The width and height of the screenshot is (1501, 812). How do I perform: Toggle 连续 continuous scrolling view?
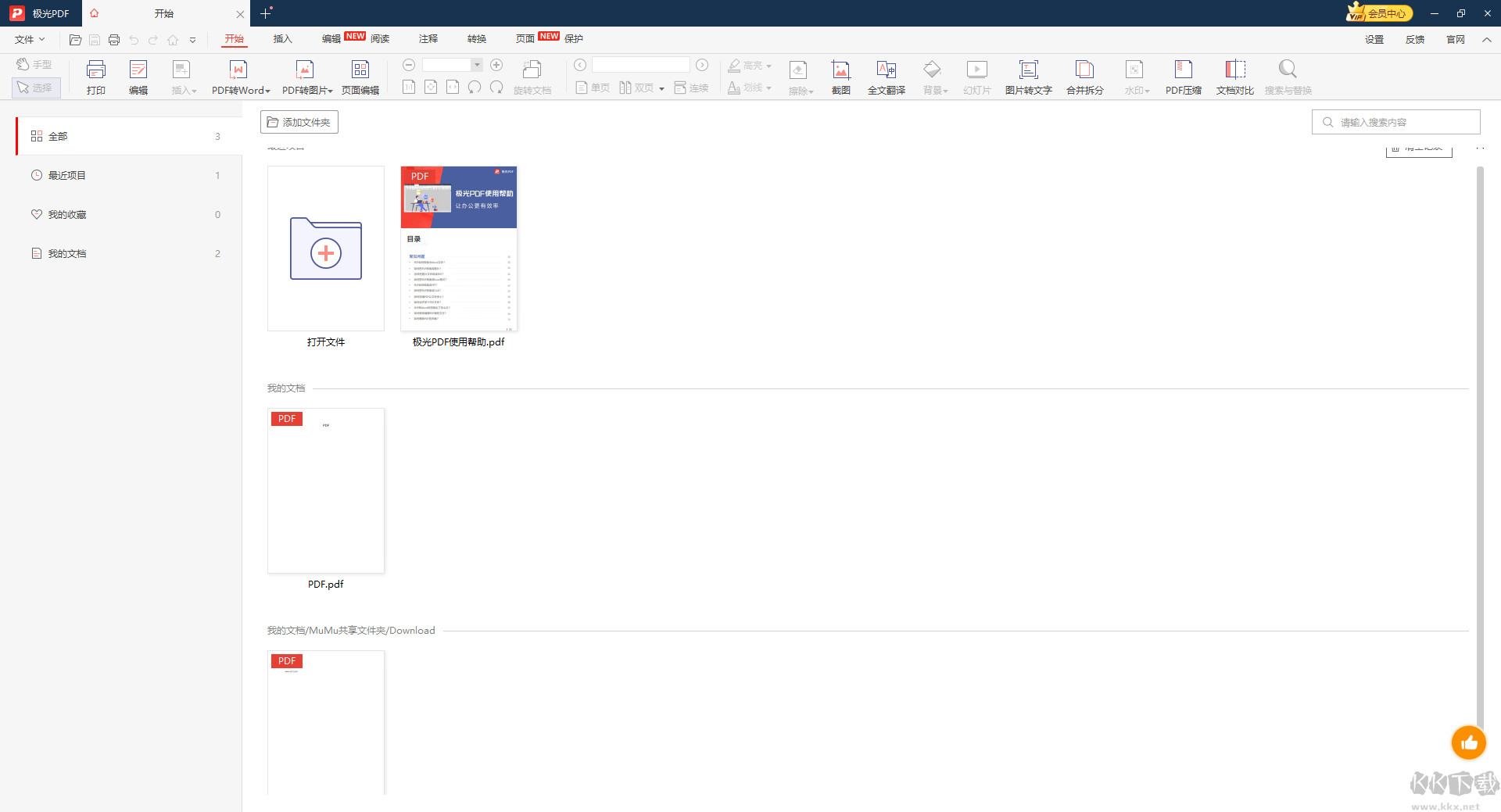692,88
